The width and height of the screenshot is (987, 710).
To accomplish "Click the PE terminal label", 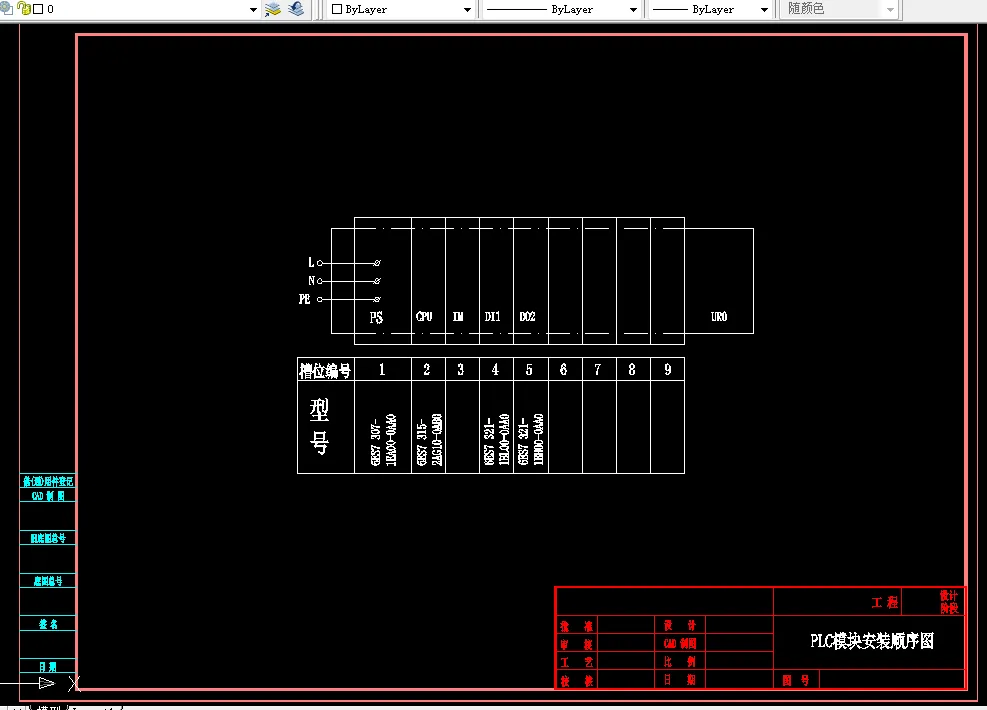I will click(305, 299).
